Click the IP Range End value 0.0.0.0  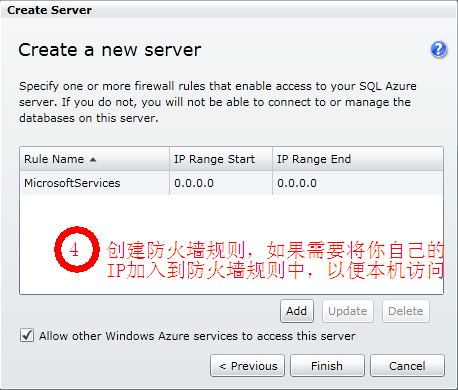coord(297,183)
